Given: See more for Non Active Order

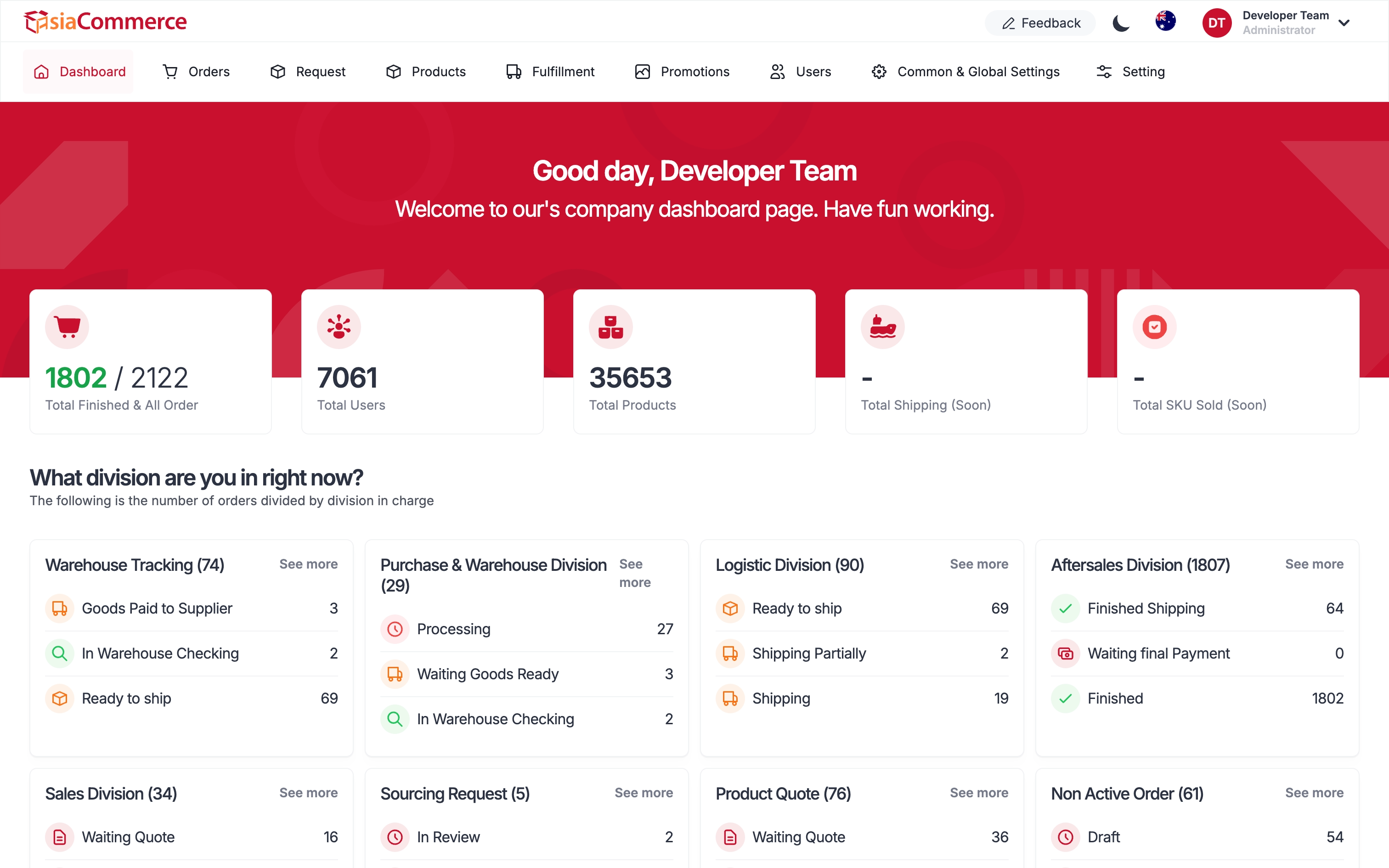Looking at the screenshot, I should point(1314,793).
